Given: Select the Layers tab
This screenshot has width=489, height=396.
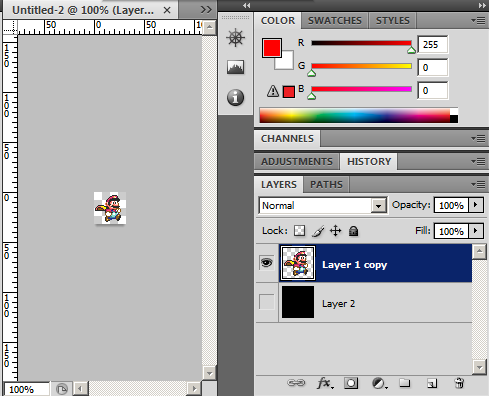Looking at the screenshot, I should (279, 185).
